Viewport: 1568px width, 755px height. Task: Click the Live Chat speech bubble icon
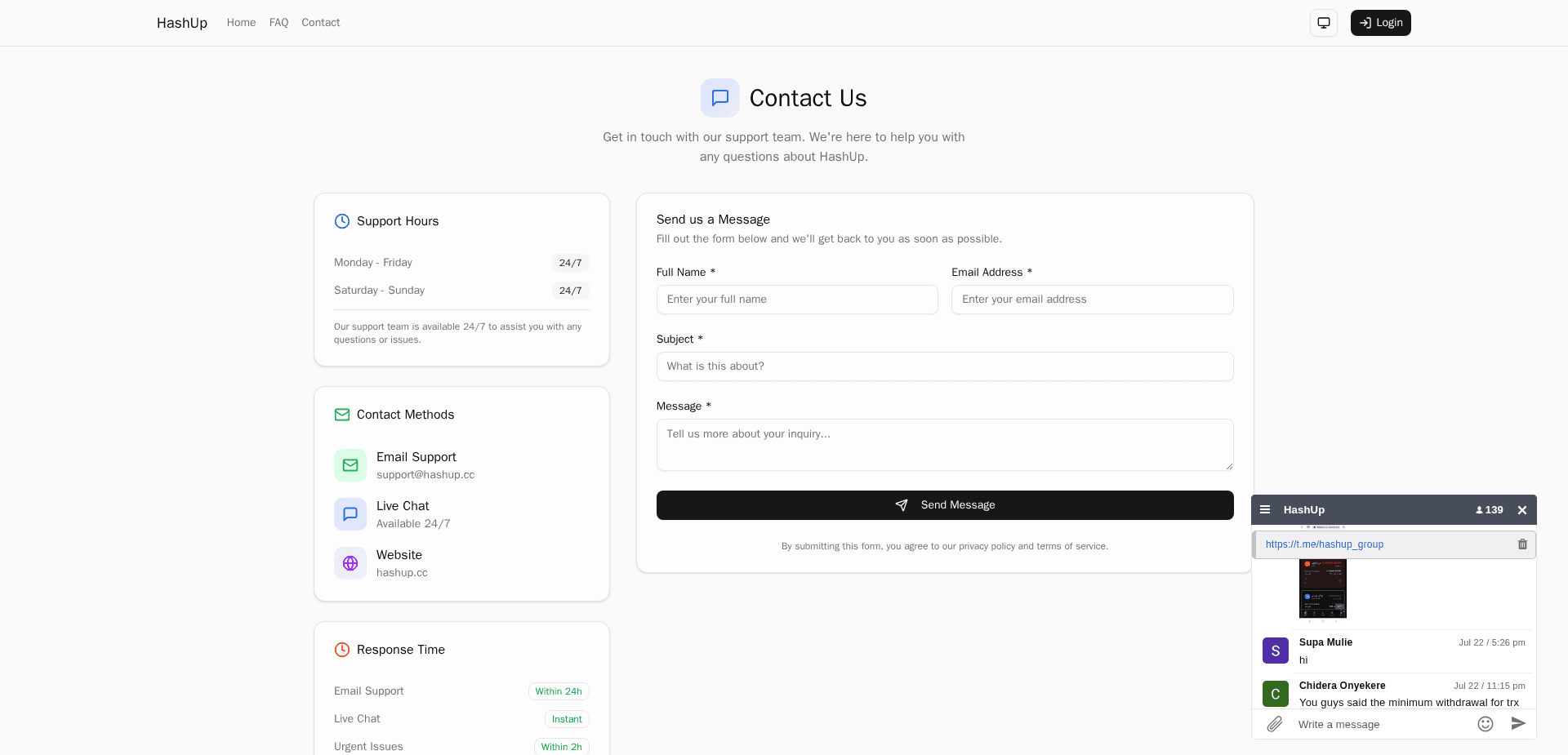click(x=350, y=513)
